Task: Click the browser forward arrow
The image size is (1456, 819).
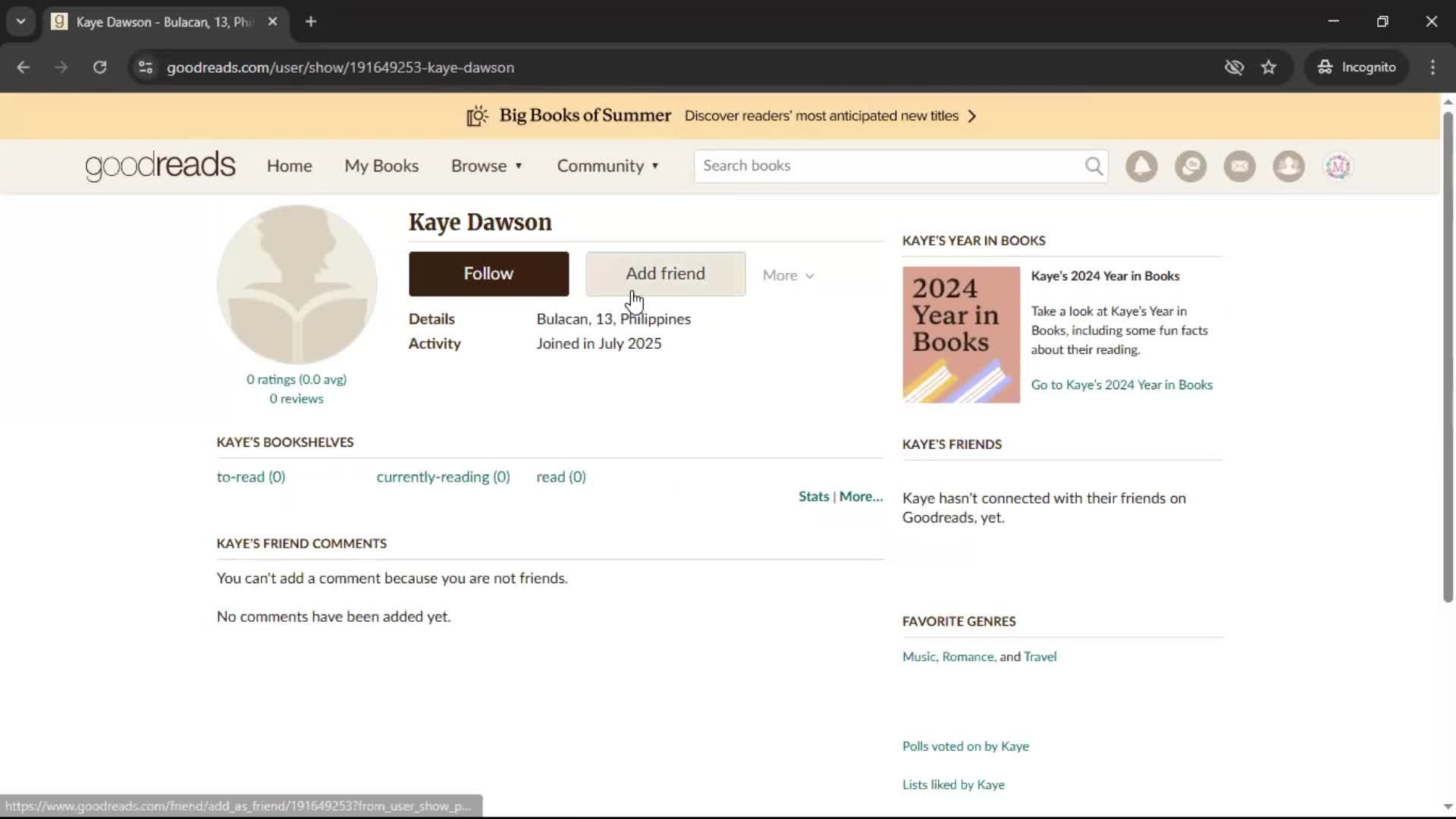Action: coord(61,67)
